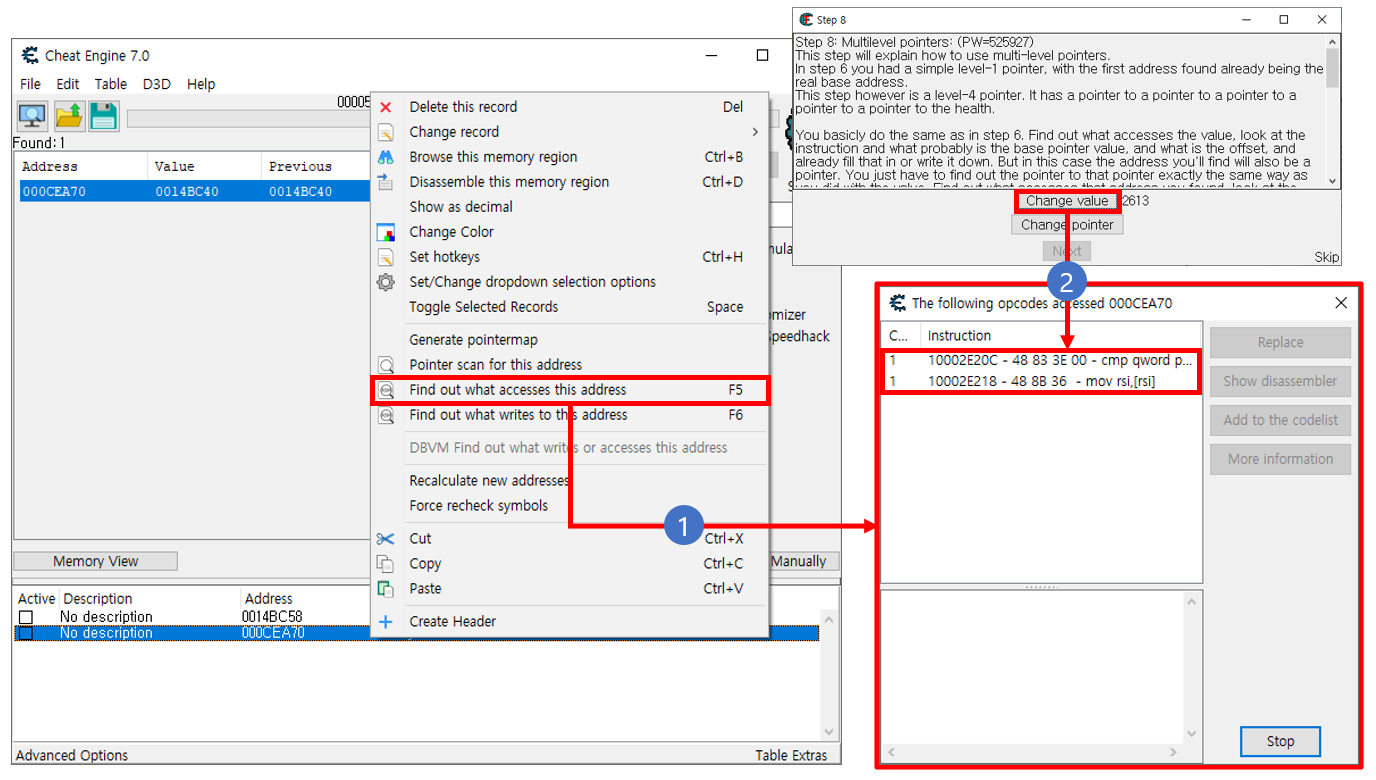1376x780 pixels.
Task: Choose Force recheck symbols
Action: 568,506
